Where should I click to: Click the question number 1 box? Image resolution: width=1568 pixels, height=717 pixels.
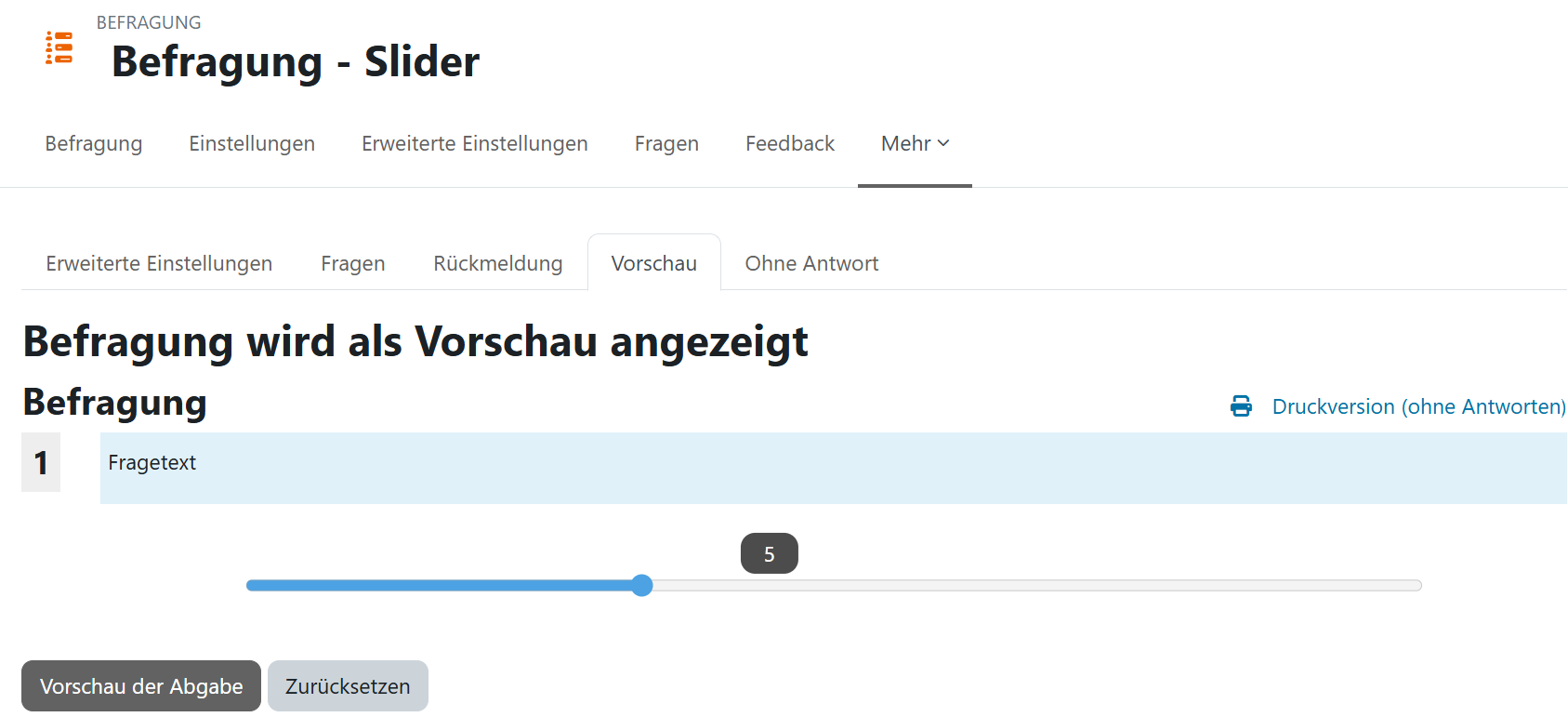point(41,462)
